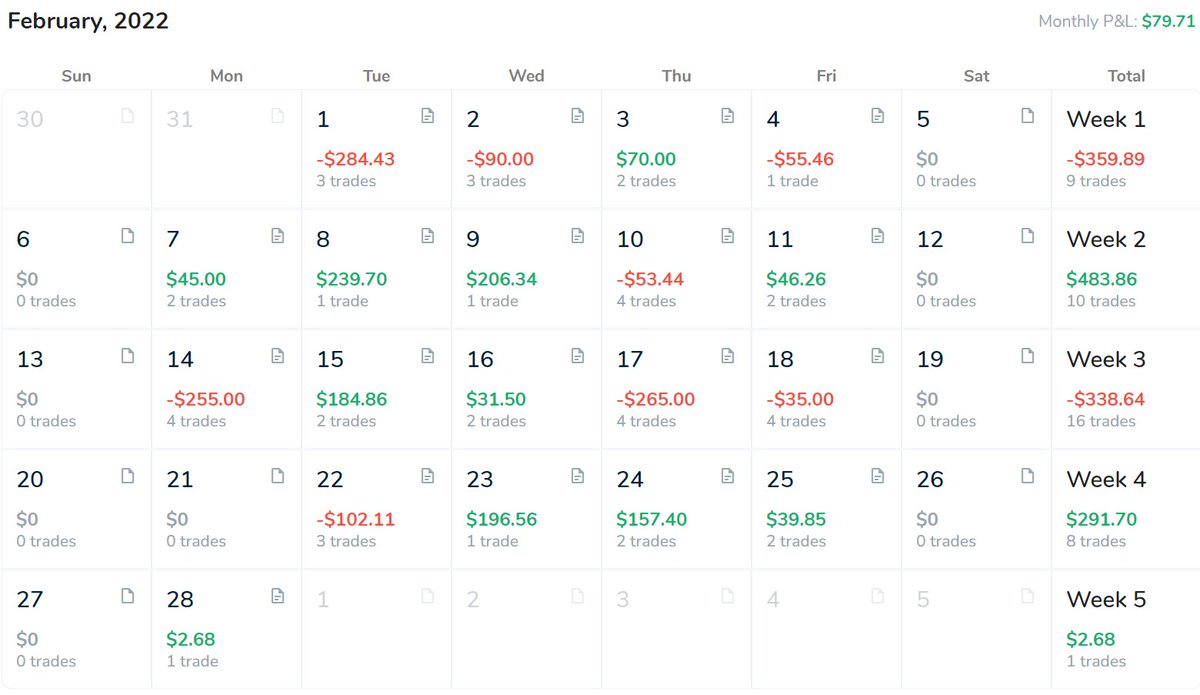Click the Week 1 total cell
1200x695 pixels.
[x=1126, y=149]
